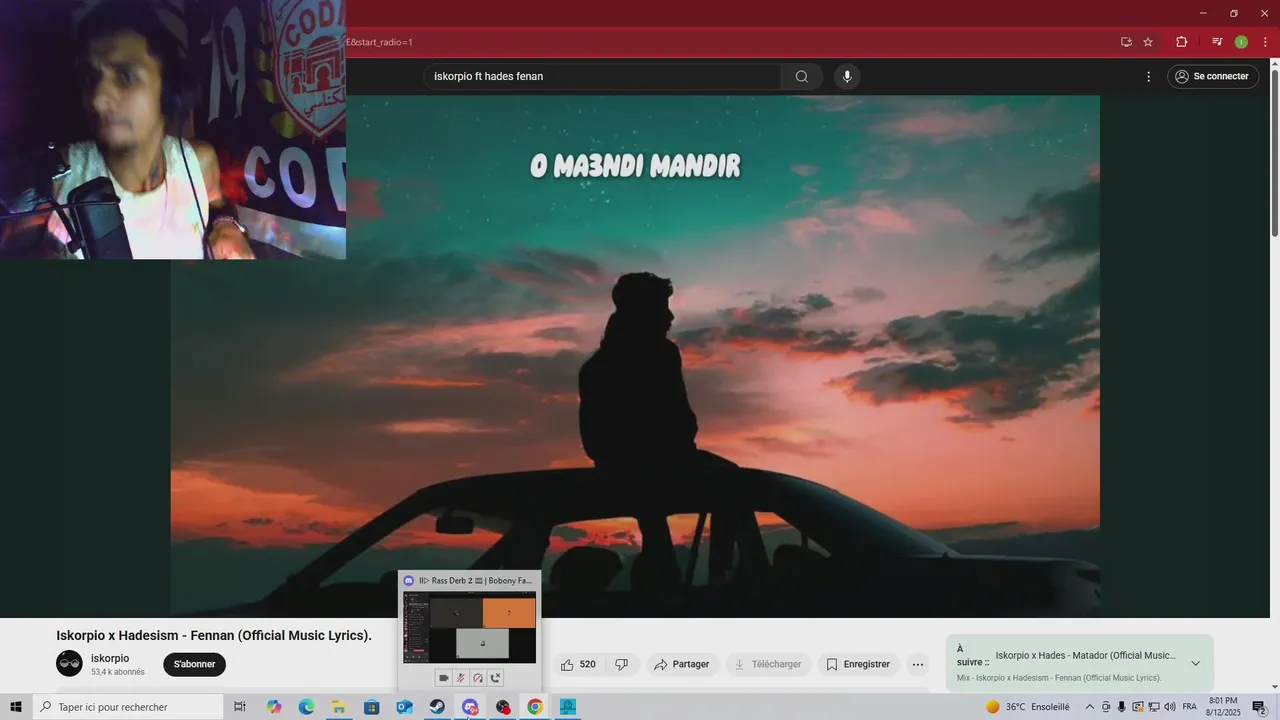Click the scrollbar up arrow
1280x720 pixels.
click(1274, 63)
